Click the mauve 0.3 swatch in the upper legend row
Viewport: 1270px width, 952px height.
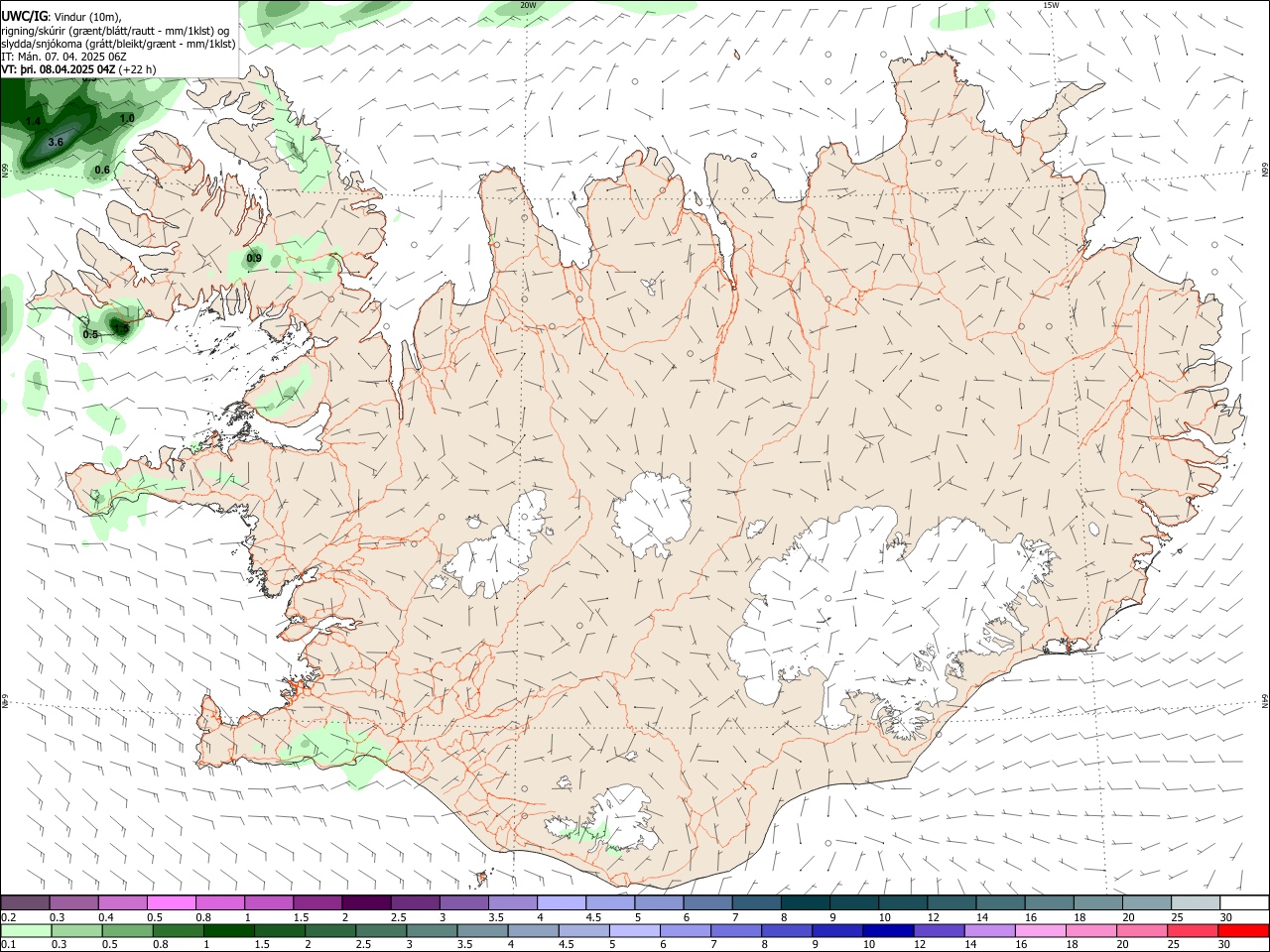(73, 903)
